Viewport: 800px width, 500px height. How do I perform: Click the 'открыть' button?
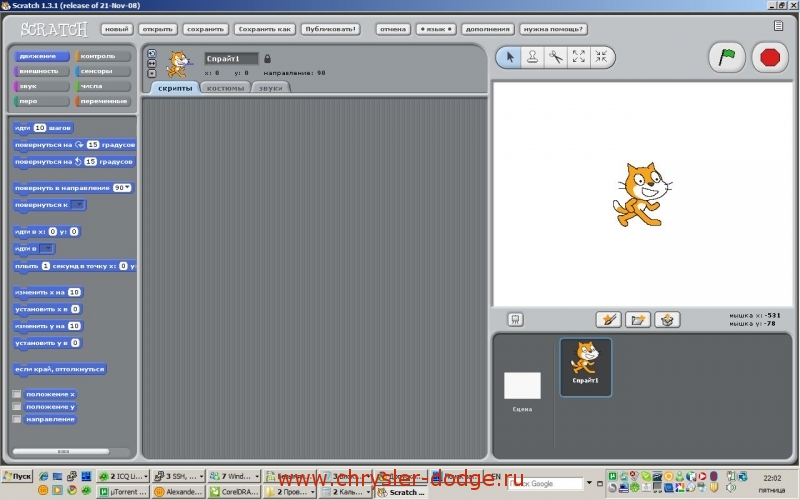click(x=158, y=29)
